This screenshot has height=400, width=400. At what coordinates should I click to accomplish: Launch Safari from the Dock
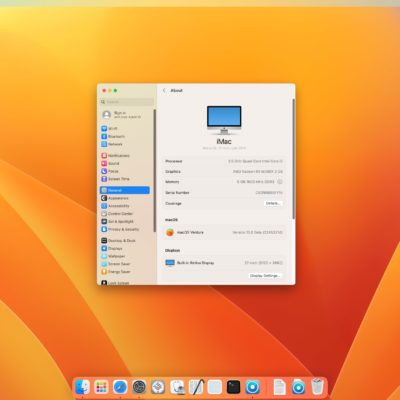point(120,387)
